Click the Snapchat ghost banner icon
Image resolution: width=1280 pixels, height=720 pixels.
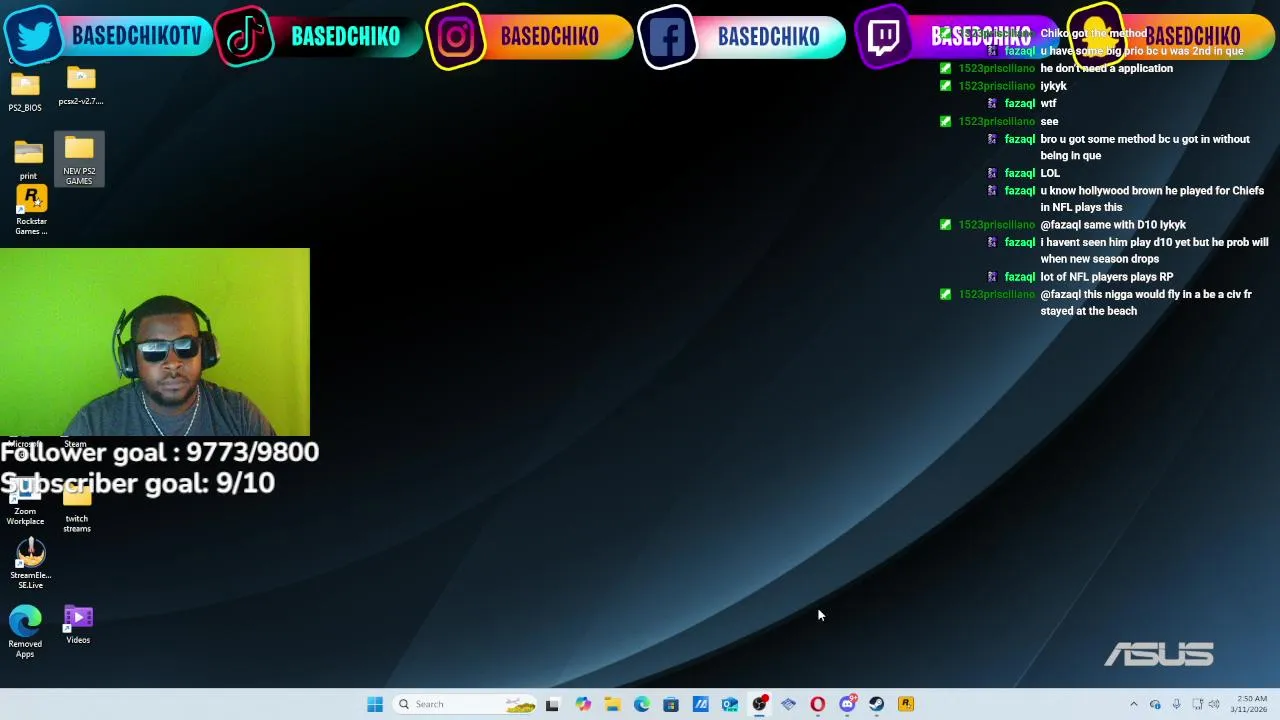(x=1097, y=33)
